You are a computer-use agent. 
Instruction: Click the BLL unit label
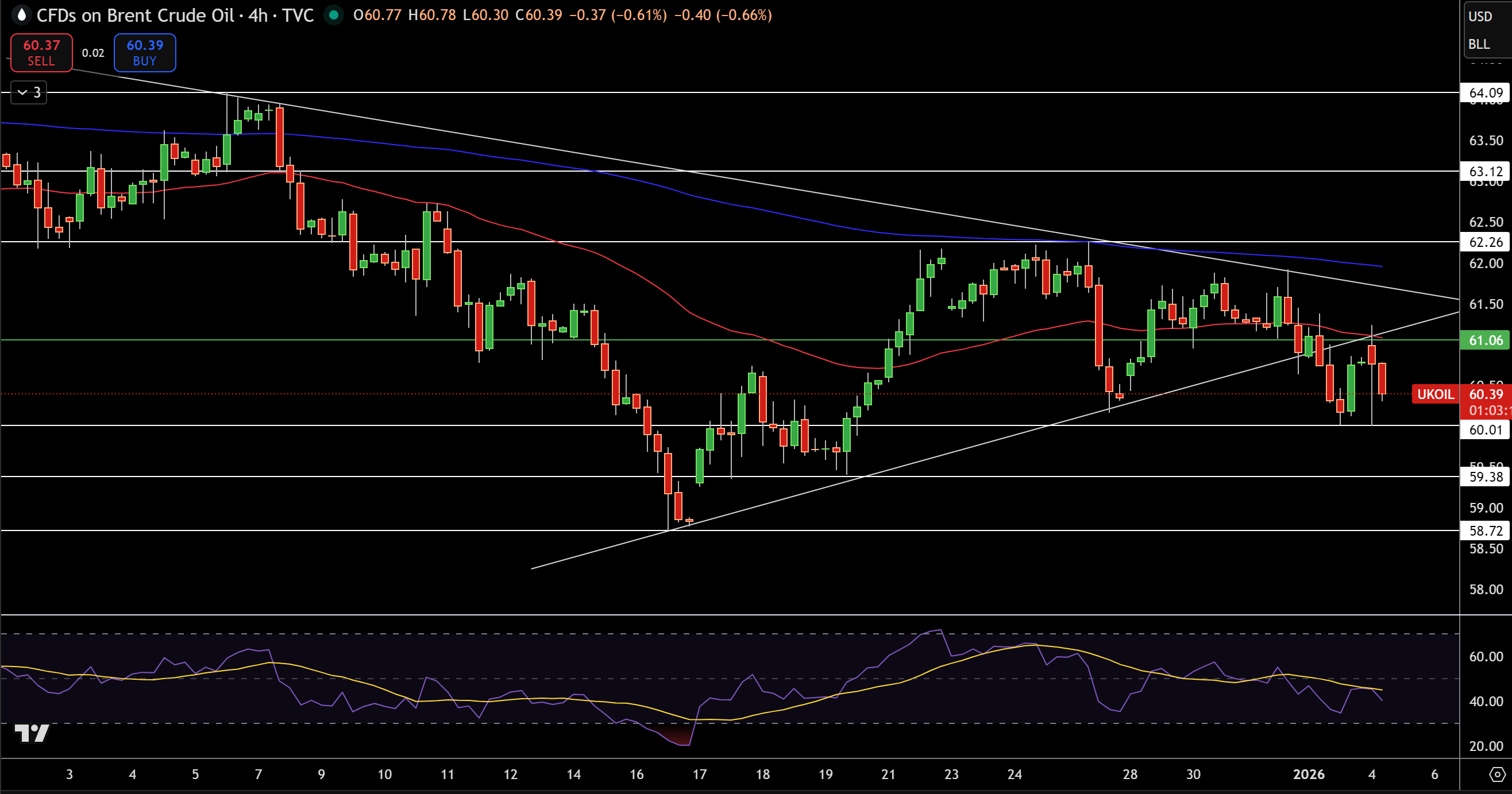(x=1479, y=44)
